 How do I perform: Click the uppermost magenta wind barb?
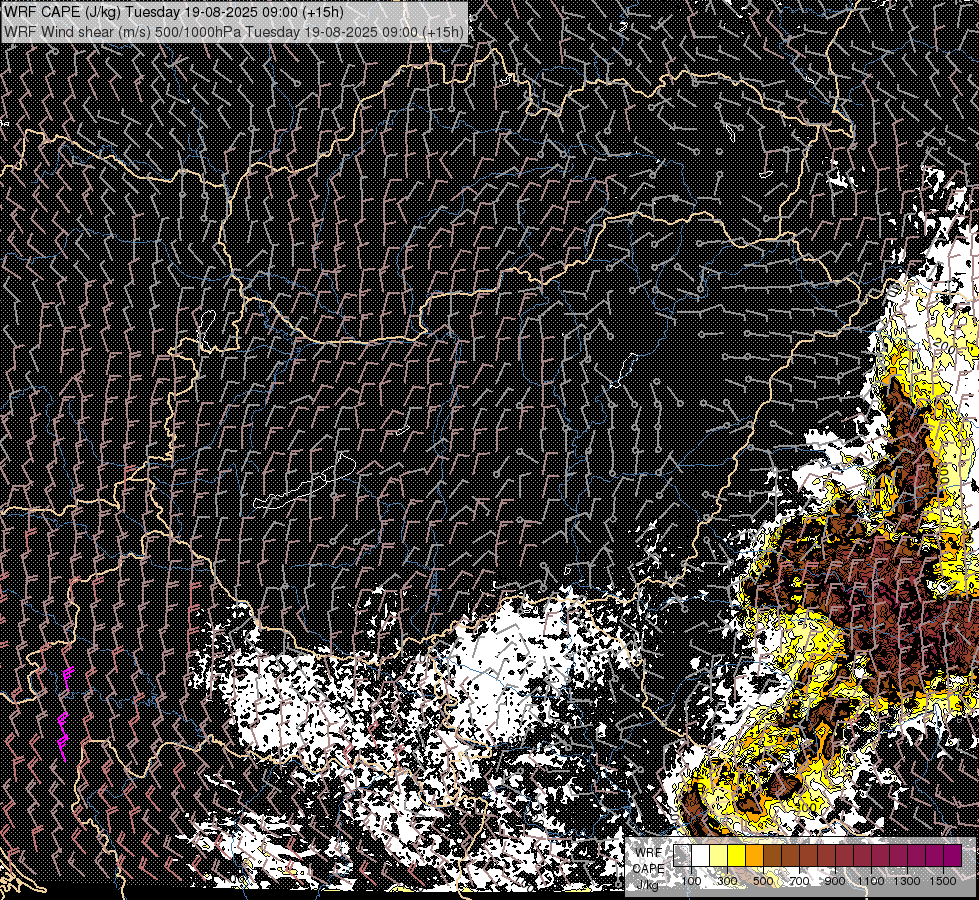(67, 679)
